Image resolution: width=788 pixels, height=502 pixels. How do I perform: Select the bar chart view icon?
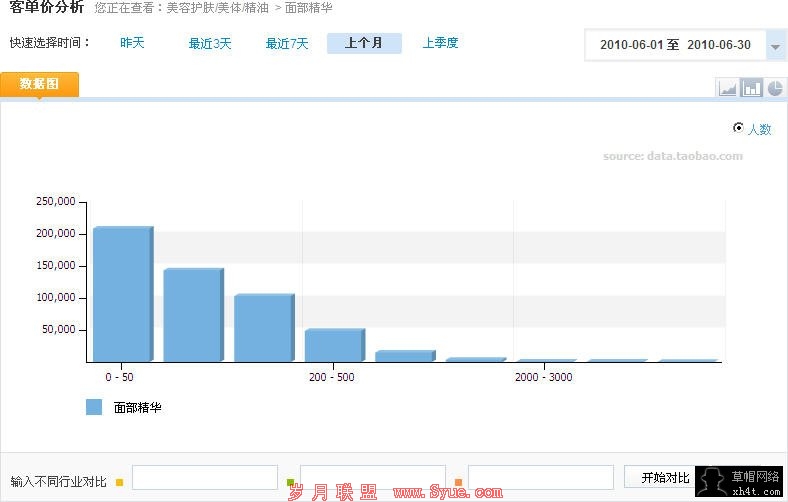click(x=751, y=88)
